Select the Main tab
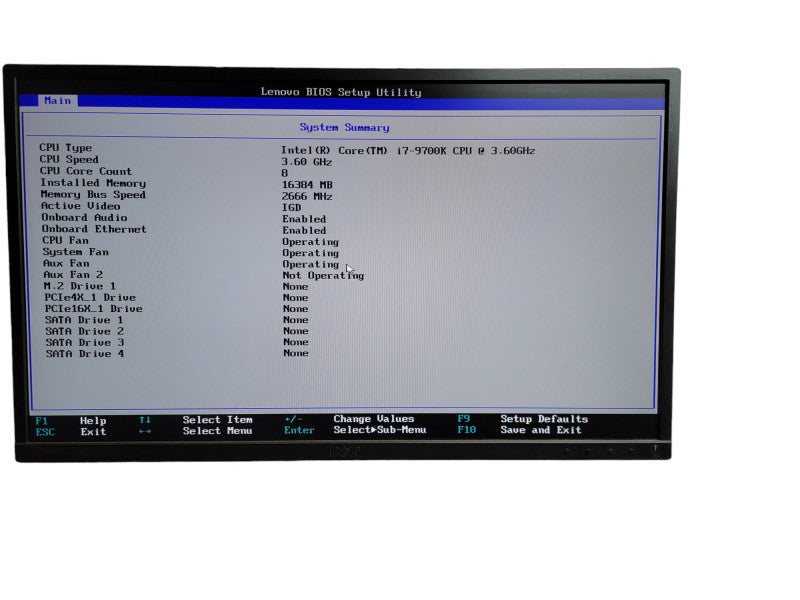The height and width of the screenshot is (600, 800). 58,101
